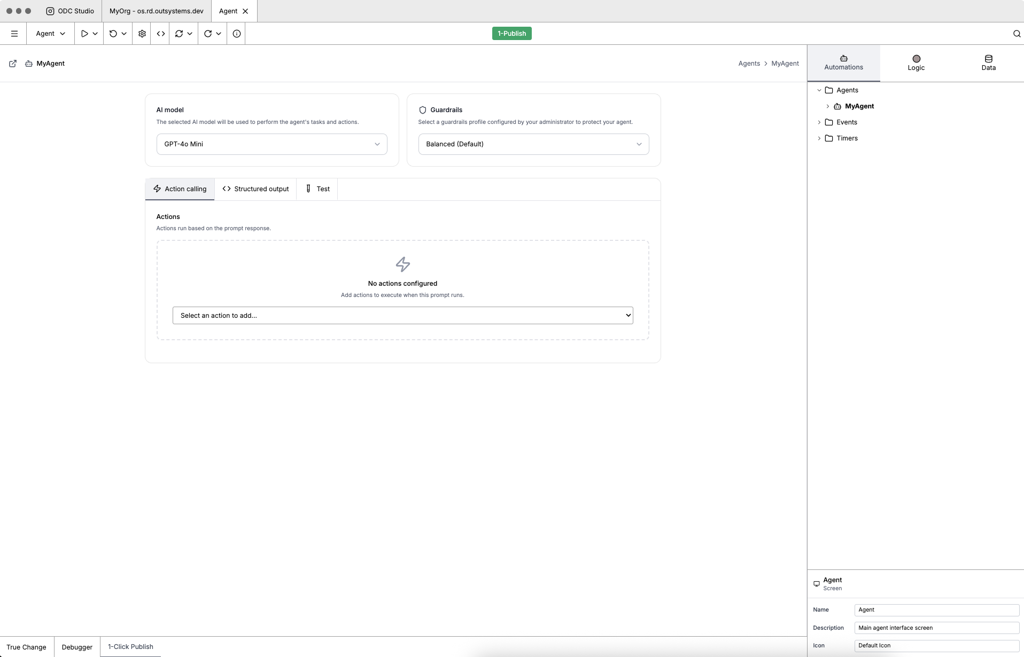Open the GPT-4o Mini AI model dropdown
Screen dimensions: 1024x657
pos(272,144)
